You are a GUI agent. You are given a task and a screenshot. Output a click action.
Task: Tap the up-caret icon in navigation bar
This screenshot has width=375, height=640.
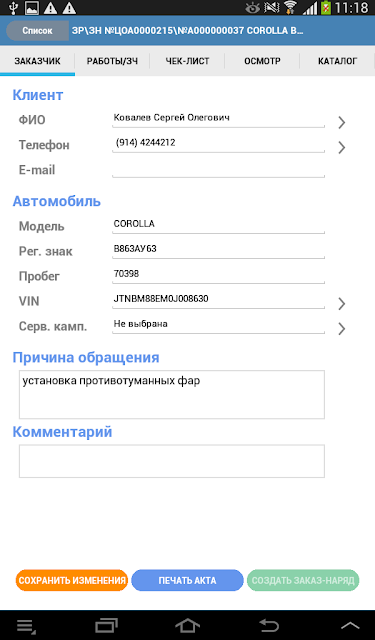pos(350,625)
